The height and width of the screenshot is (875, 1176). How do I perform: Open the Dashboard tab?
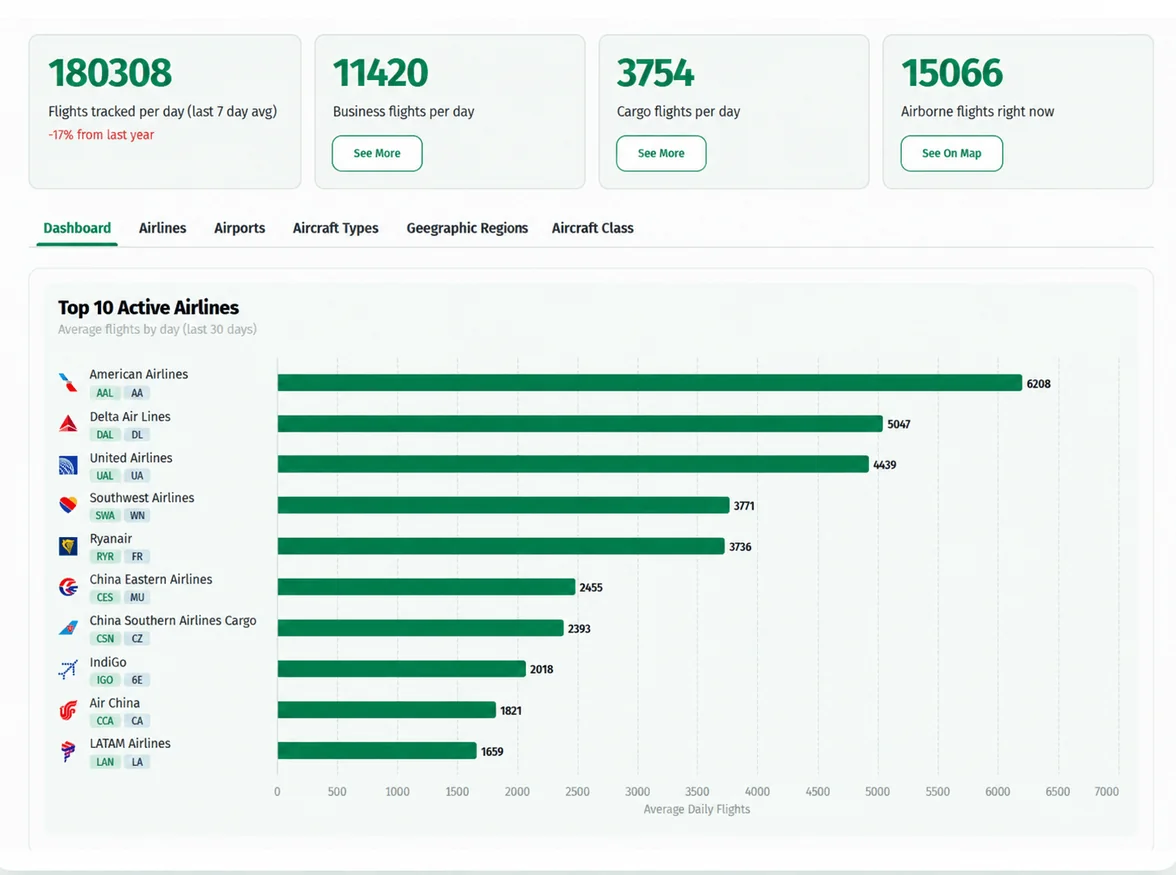coord(77,228)
